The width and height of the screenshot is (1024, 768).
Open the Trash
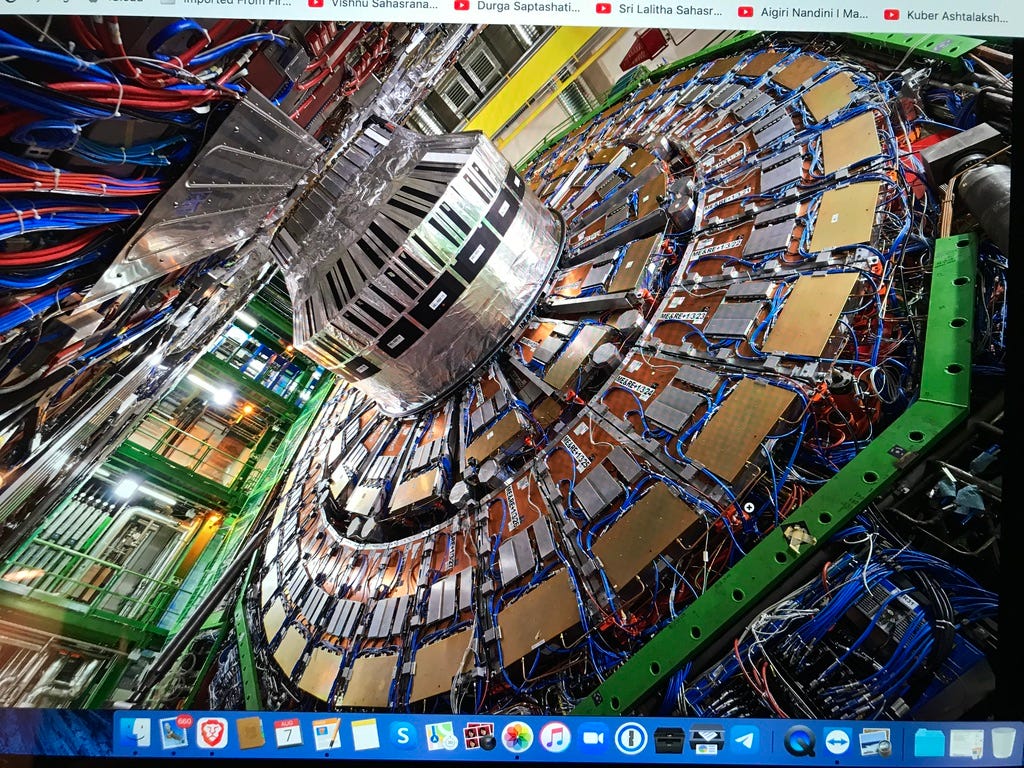(1003, 744)
